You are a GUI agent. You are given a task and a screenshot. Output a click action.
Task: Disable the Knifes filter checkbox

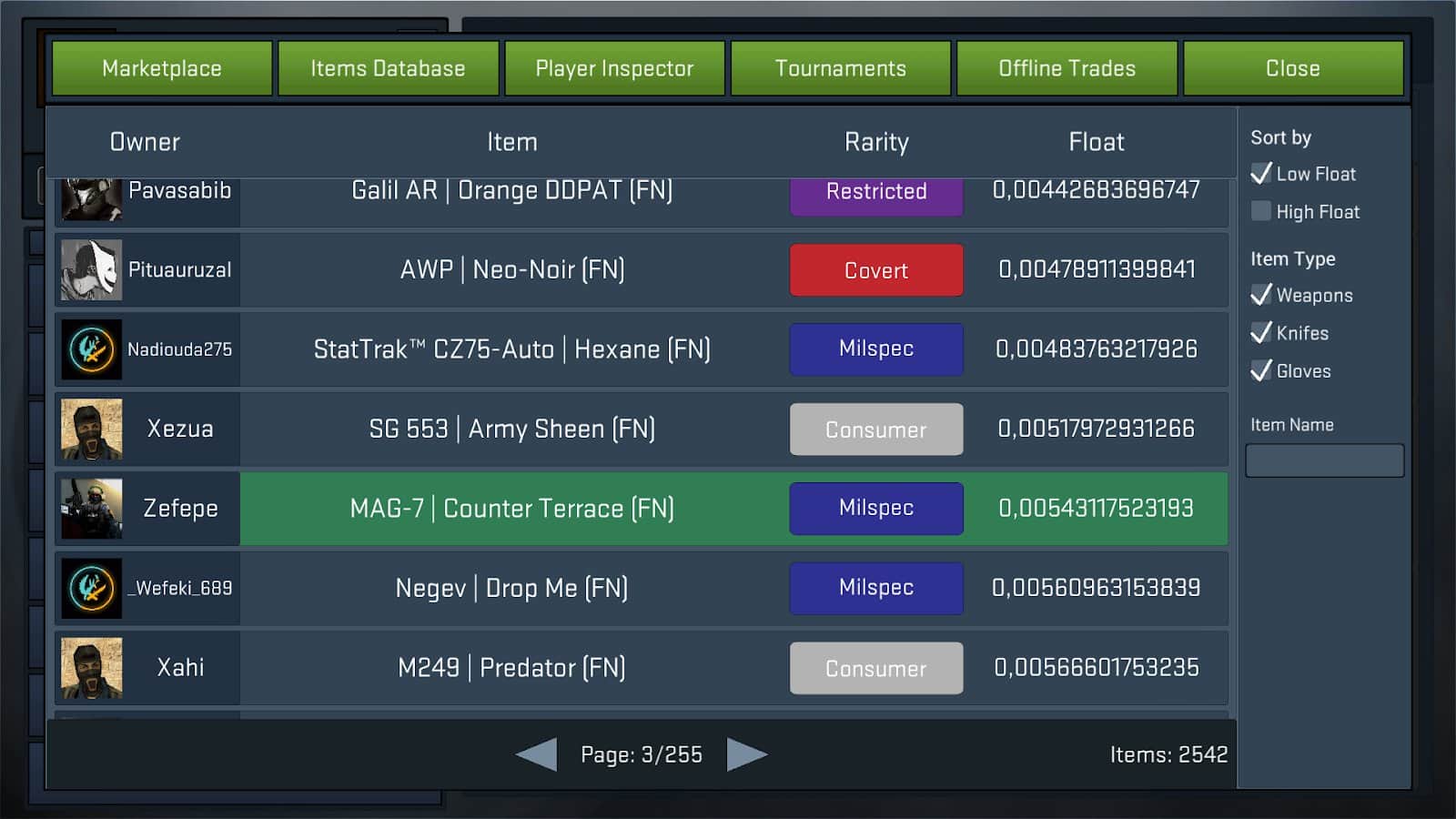coord(1261,333)
